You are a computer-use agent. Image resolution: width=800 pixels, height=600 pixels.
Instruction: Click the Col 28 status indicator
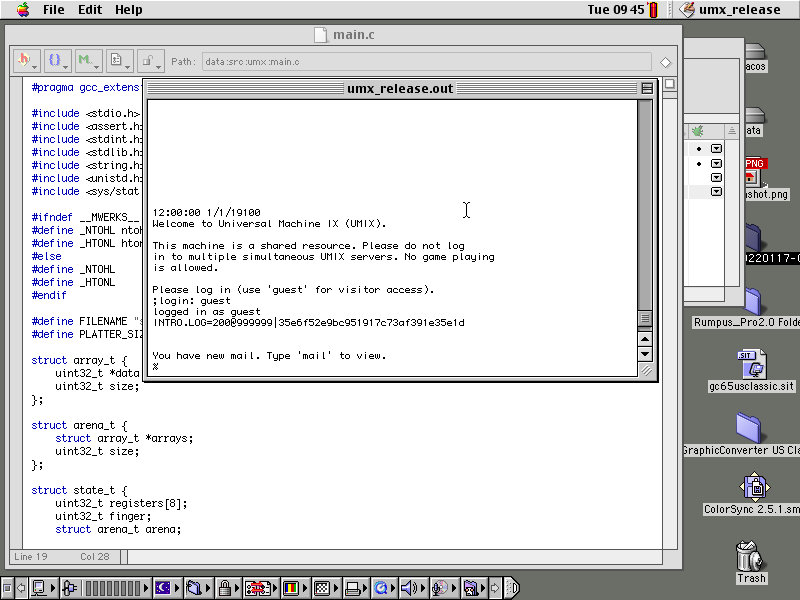point(94,557)
